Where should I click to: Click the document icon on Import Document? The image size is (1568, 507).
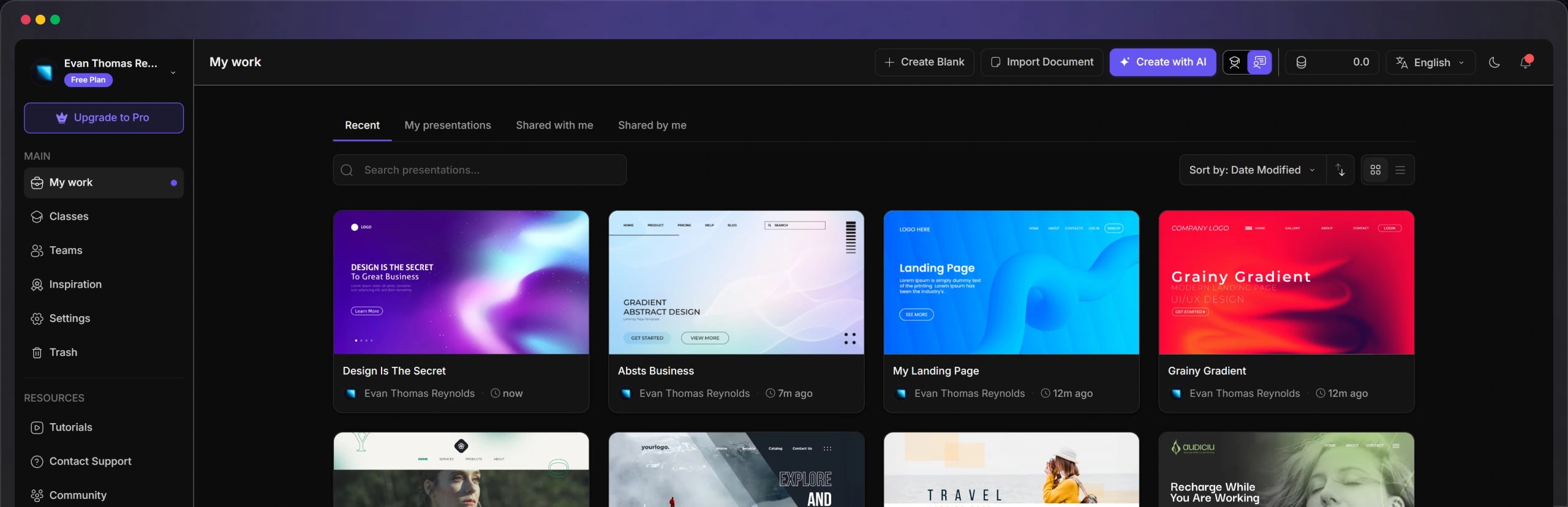pos(995,62)
